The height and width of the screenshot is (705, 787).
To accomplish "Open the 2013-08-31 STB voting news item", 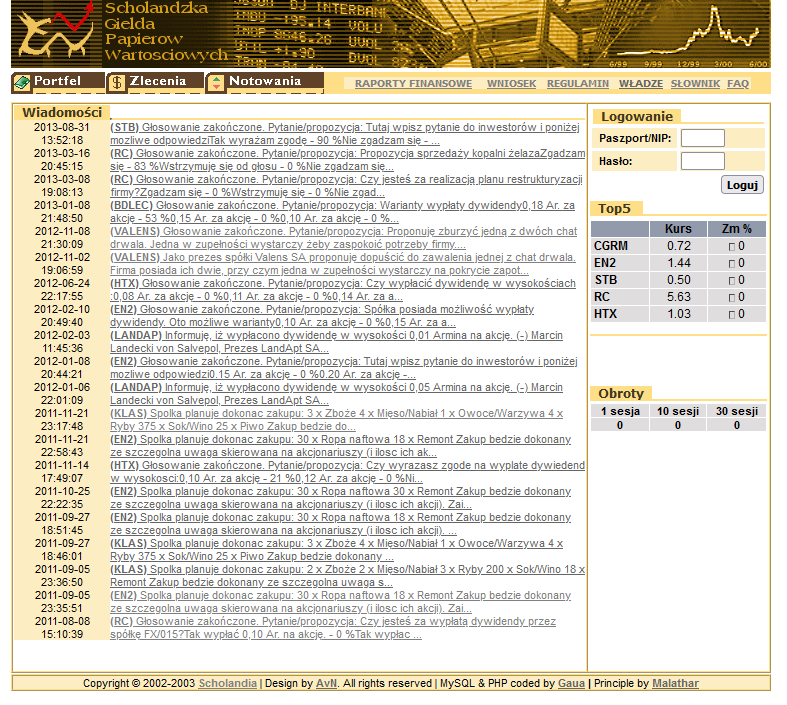I will (347, 134).
